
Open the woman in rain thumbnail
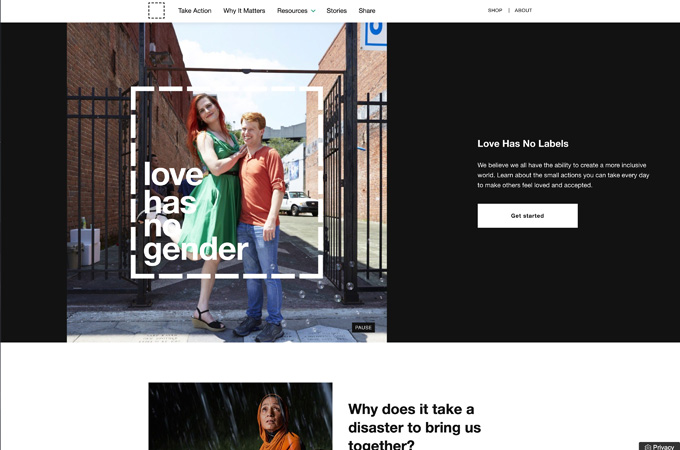(x=240, y=416)
